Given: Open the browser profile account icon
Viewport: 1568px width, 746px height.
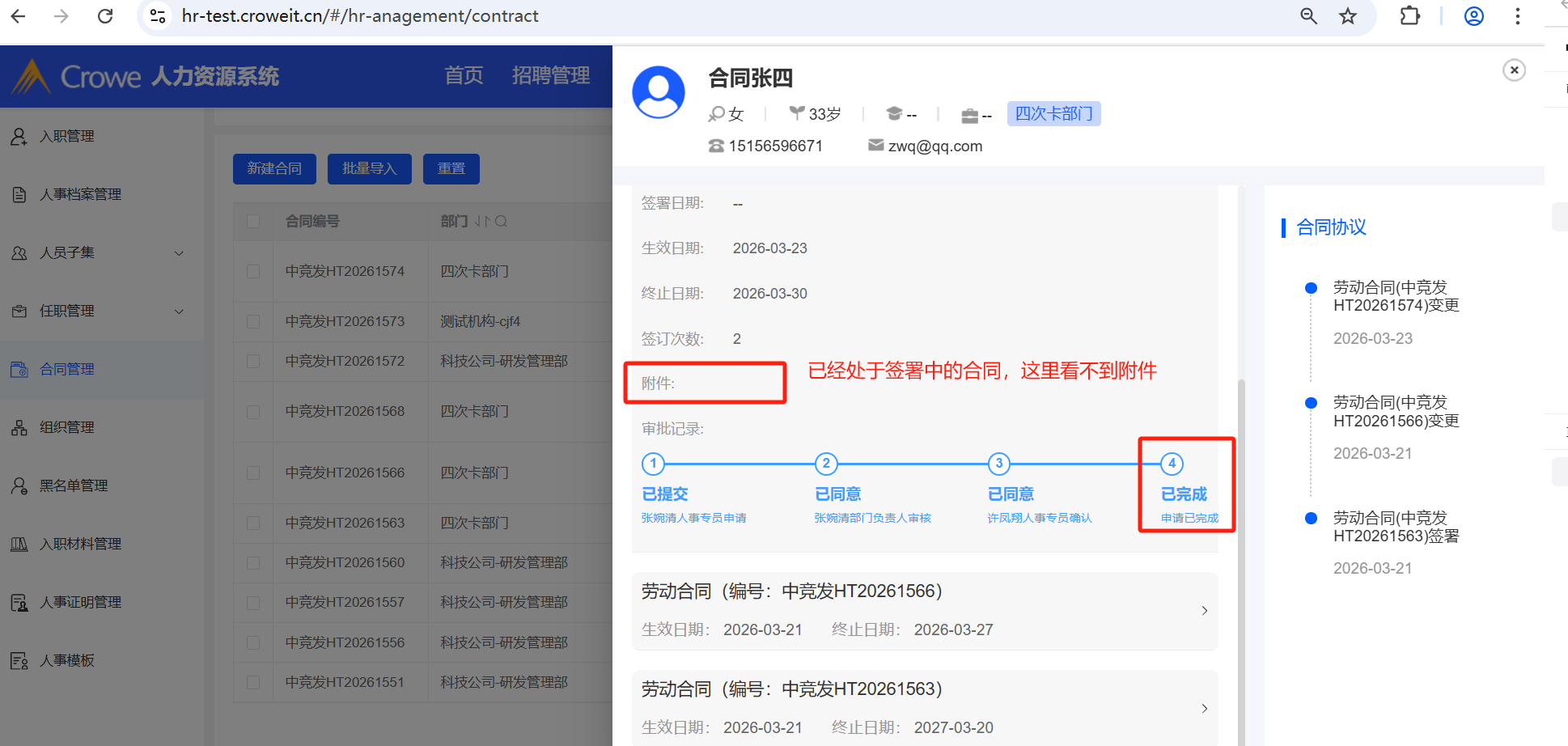Looking at the screenshot, I should tap(1474, 16).
